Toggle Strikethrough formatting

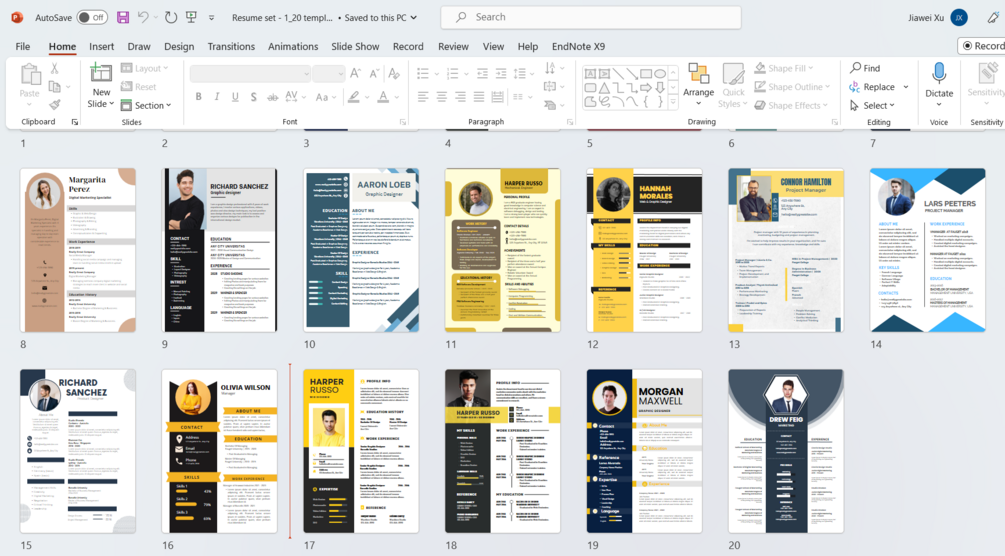[272, 97]
